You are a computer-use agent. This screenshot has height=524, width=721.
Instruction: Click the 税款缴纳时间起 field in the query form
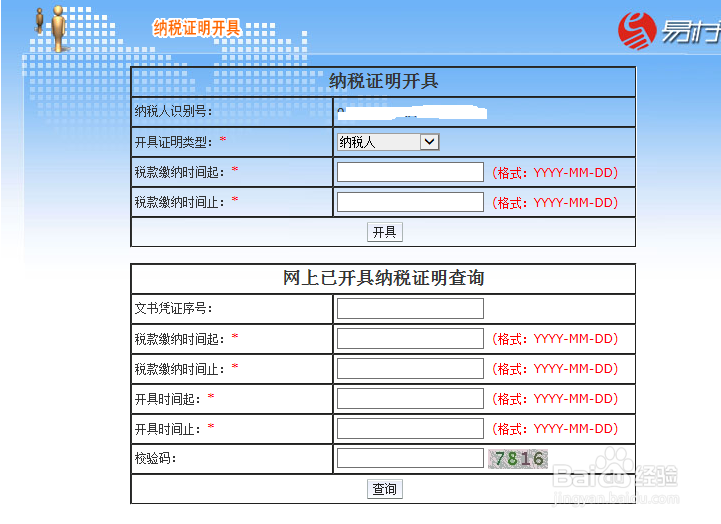[x=410, y=338]
